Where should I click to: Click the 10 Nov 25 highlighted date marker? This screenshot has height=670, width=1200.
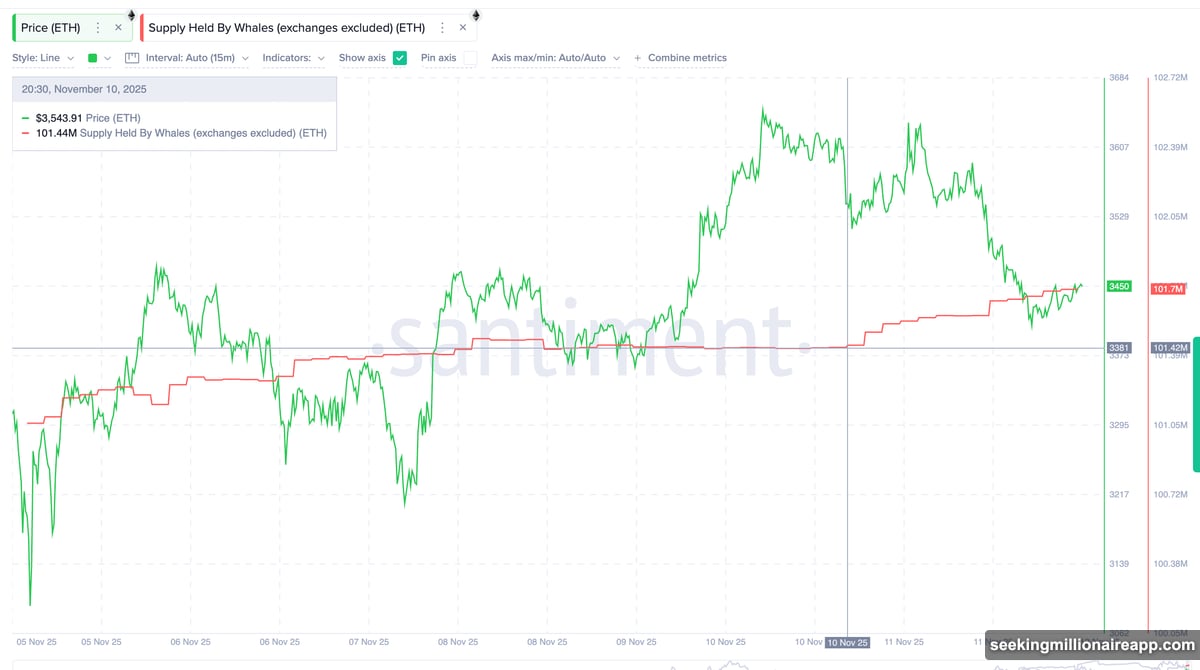(846, 642)
